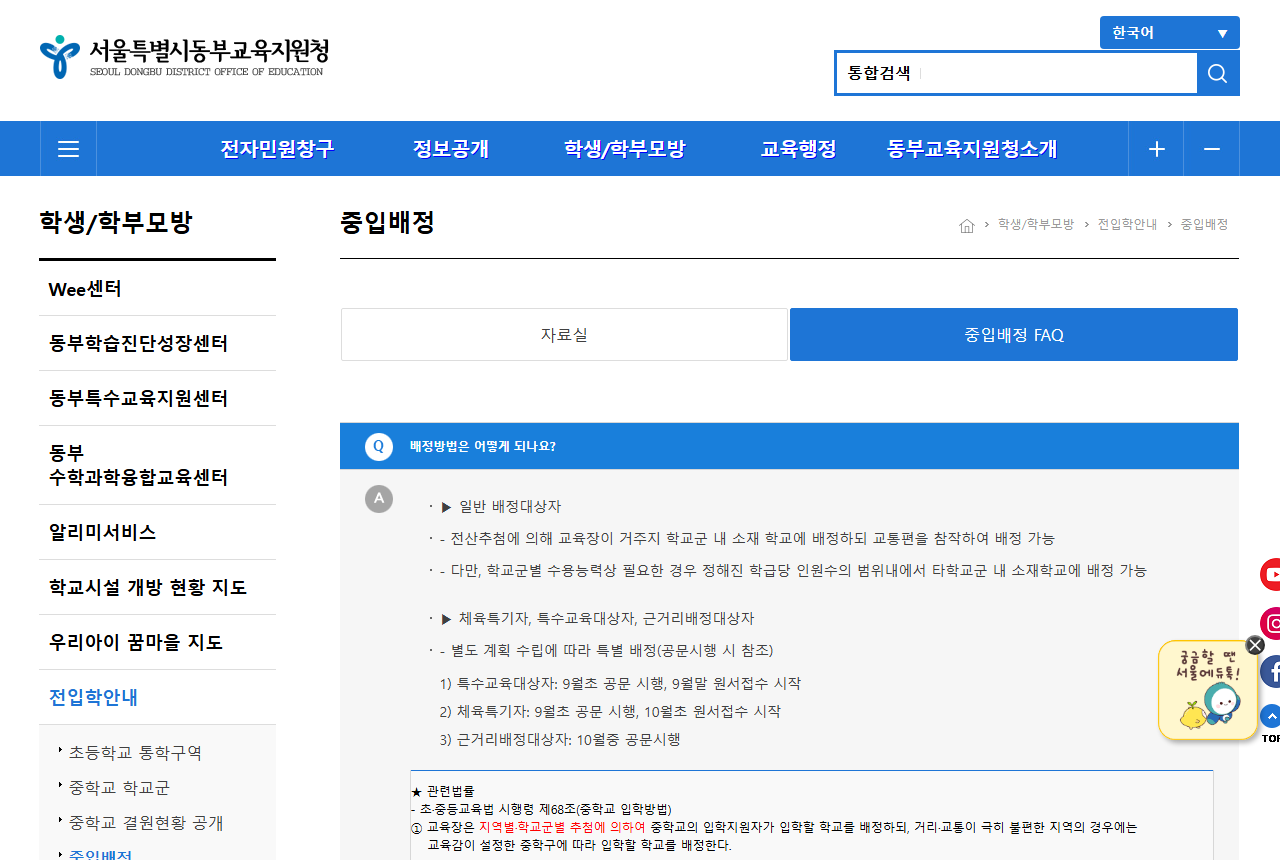Open the 학생/학부모방 menu

[625, 149]
